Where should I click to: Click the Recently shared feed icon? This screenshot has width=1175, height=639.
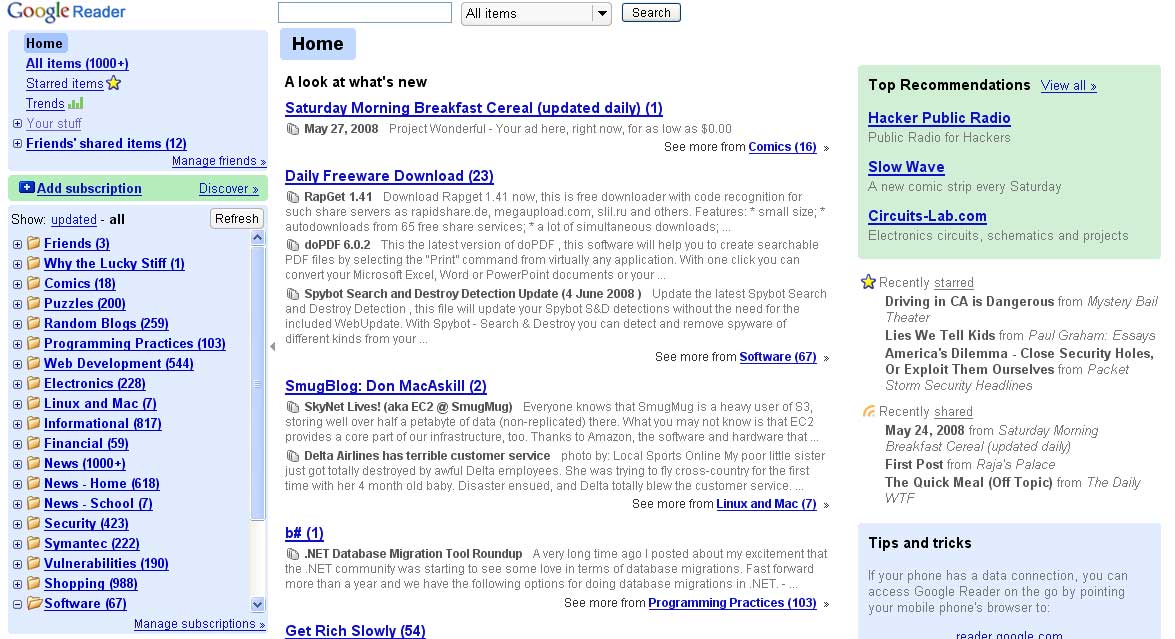coord(869,411)
